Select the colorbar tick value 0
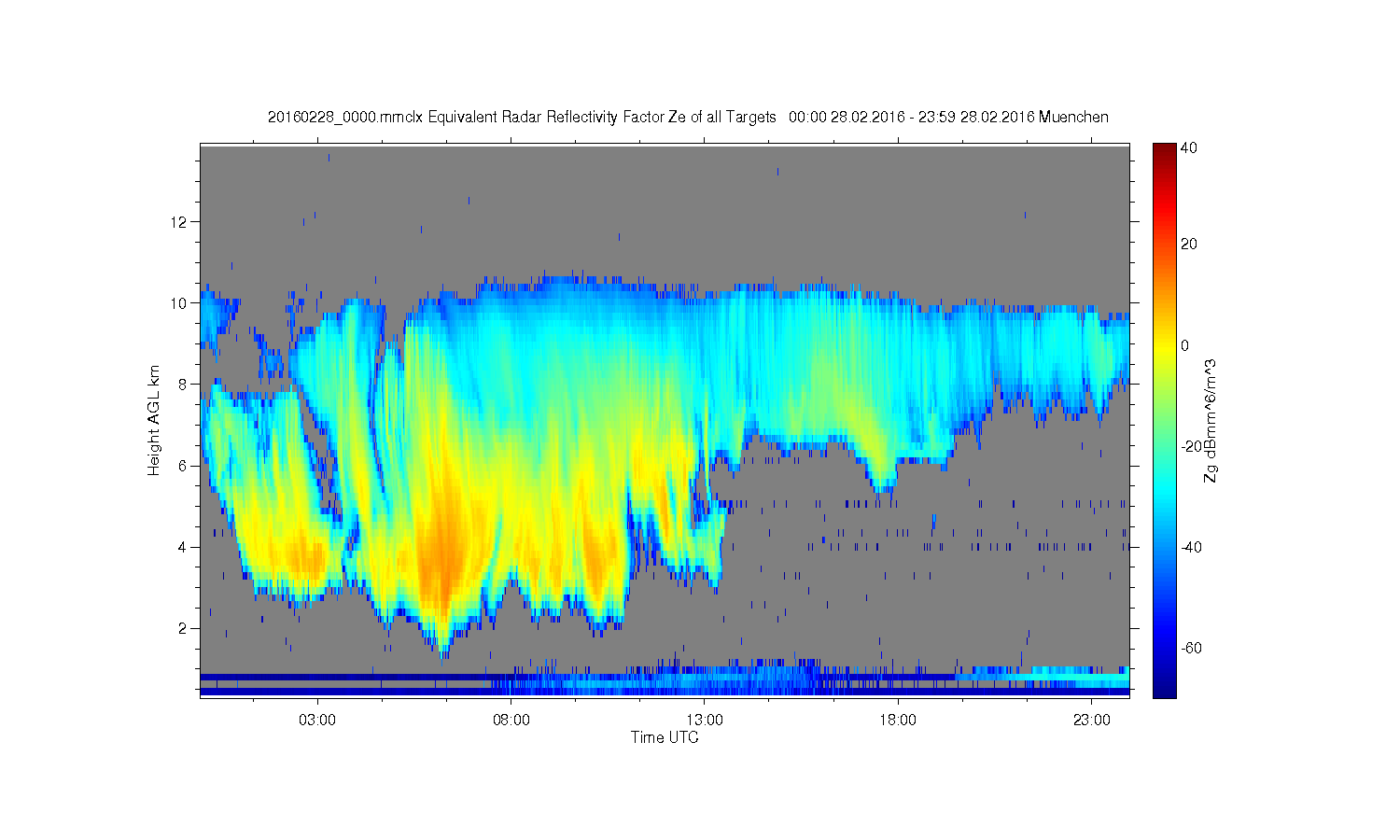Screen dimensions: 1400x840 (1184, 345)
